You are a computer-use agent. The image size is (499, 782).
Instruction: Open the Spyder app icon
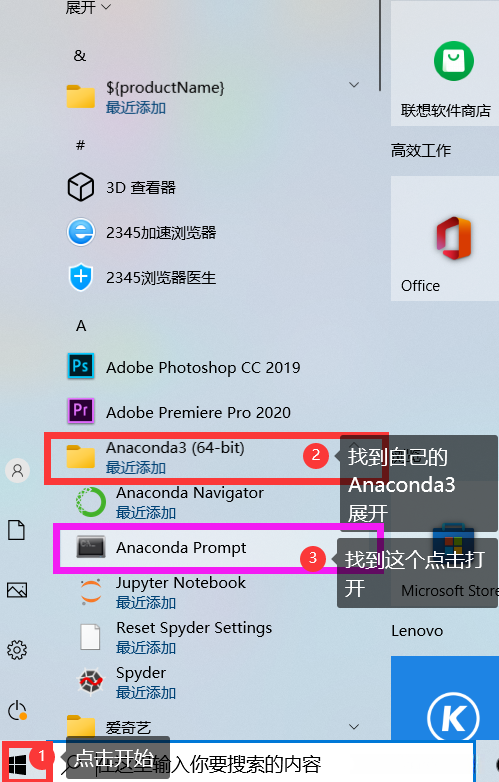pos(91,681)
